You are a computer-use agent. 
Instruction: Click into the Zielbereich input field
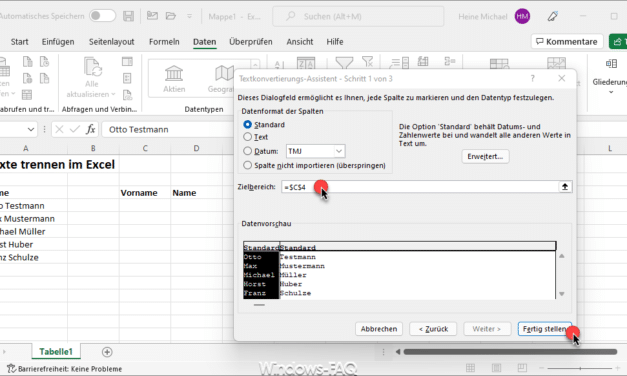419,187
